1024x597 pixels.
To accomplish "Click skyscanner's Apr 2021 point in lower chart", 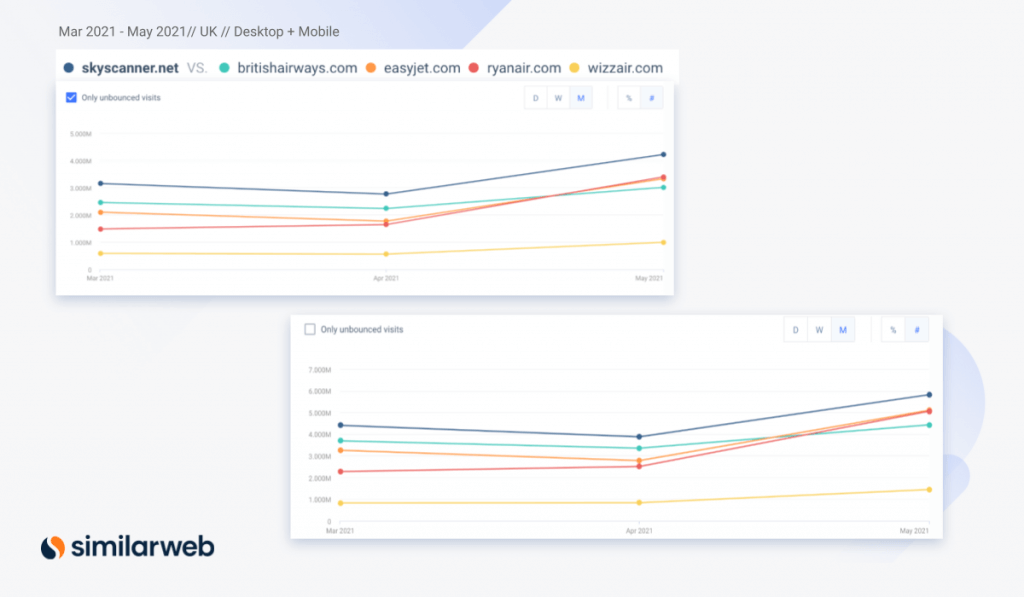I will 639,436.
